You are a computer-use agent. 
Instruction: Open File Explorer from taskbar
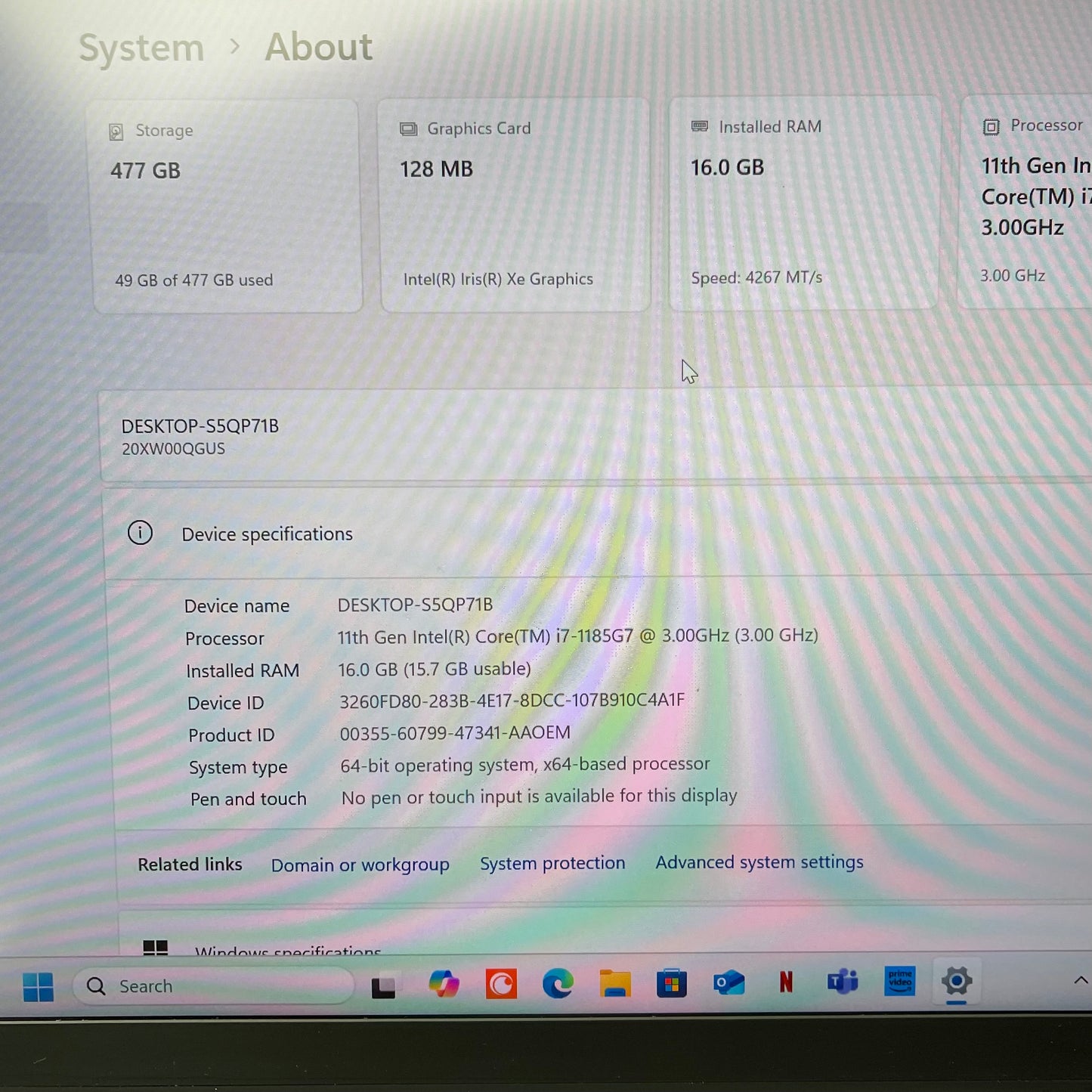coord(615,984)
